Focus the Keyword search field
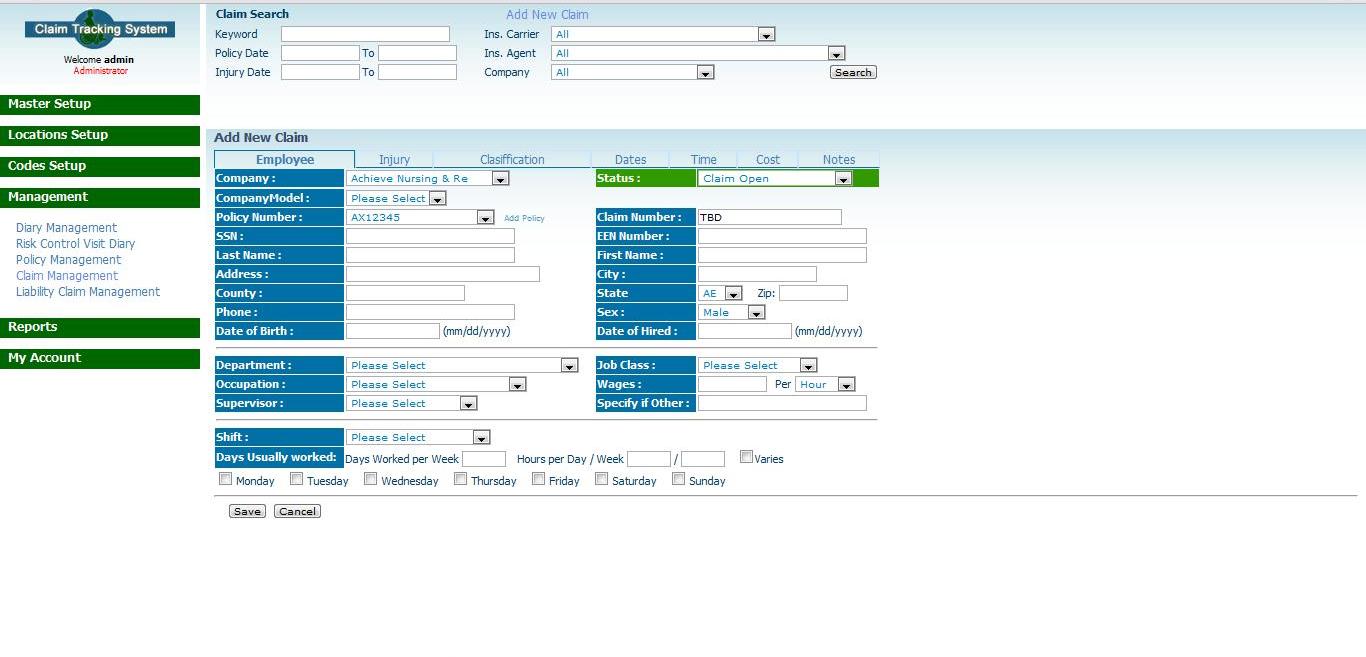The height and width of the screenshot is (657, 1366). coord(365,34)
